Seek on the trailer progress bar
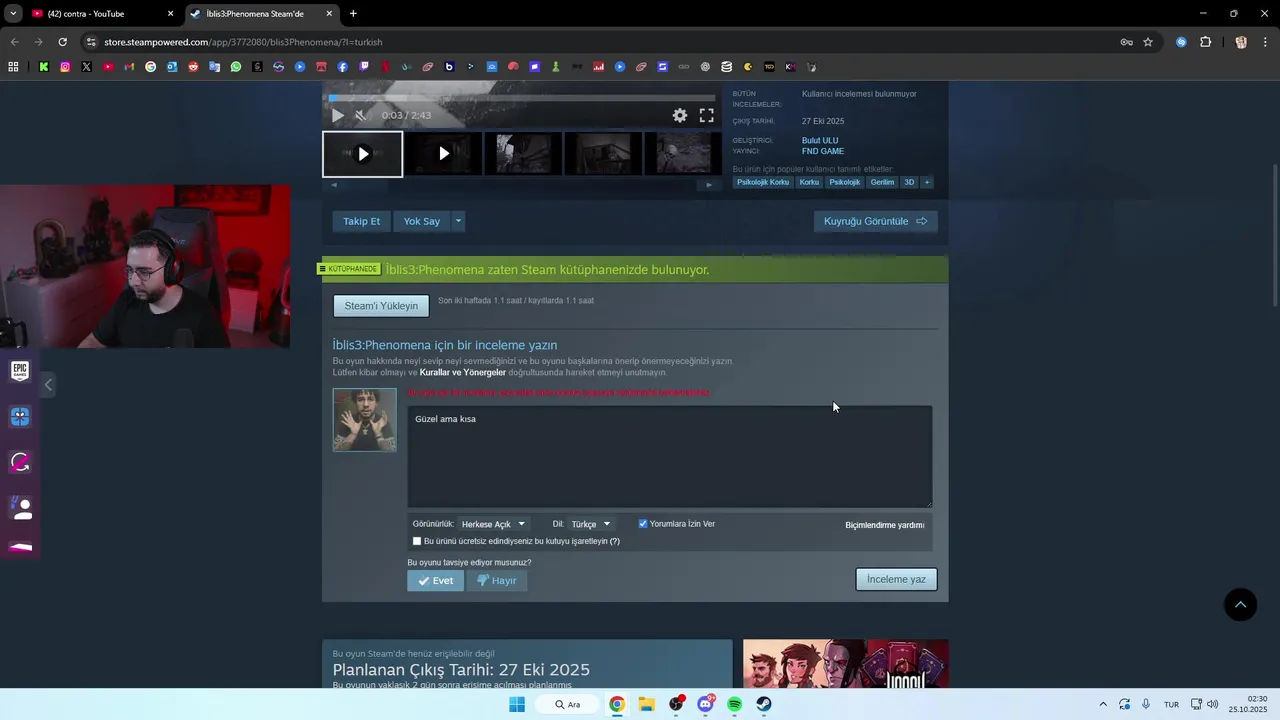 click(x=521, y=98)
